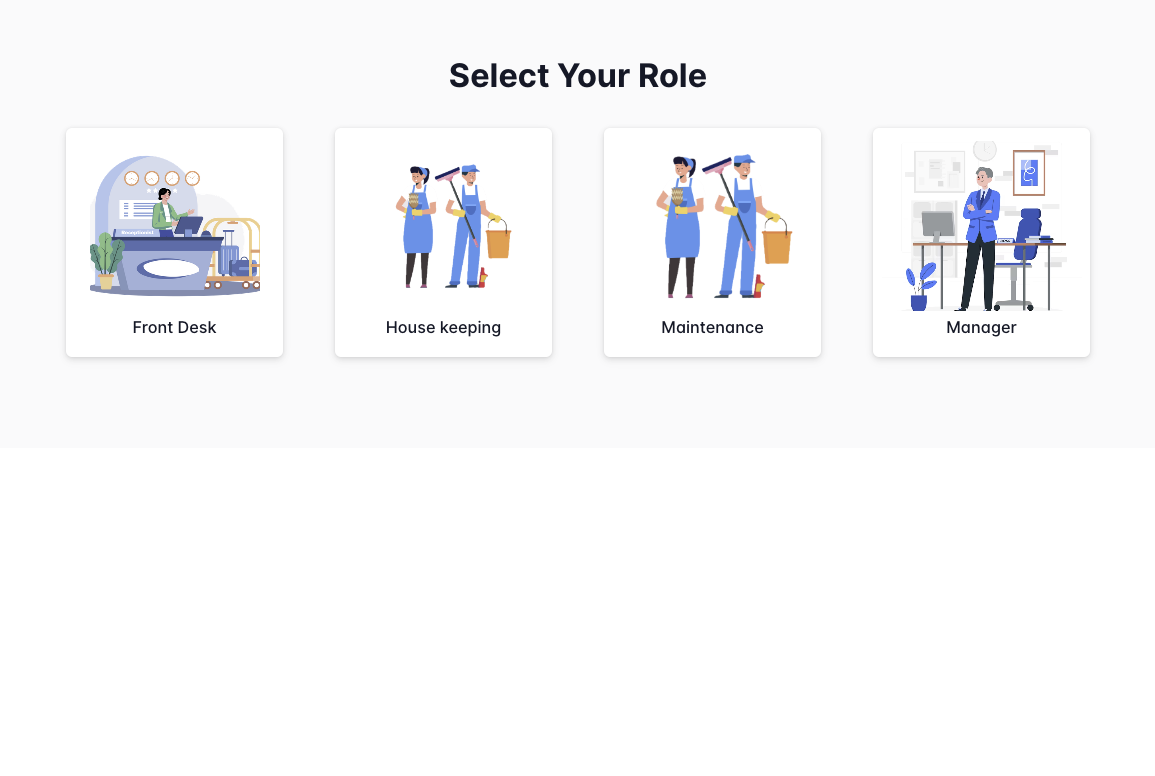Click the Maintenance text label
The height and width of the screenshot is (776, 1155).
point(712,327)
